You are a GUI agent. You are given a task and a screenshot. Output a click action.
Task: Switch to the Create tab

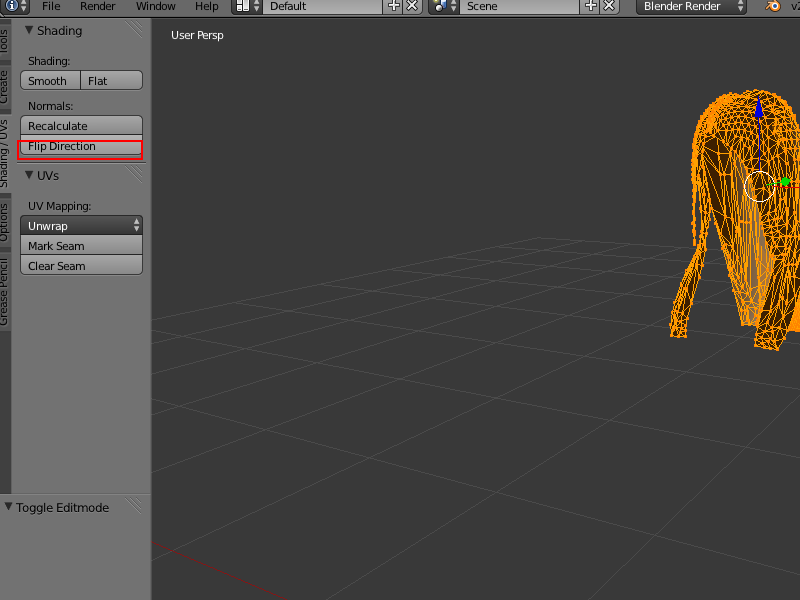click(x=5, y=88)
